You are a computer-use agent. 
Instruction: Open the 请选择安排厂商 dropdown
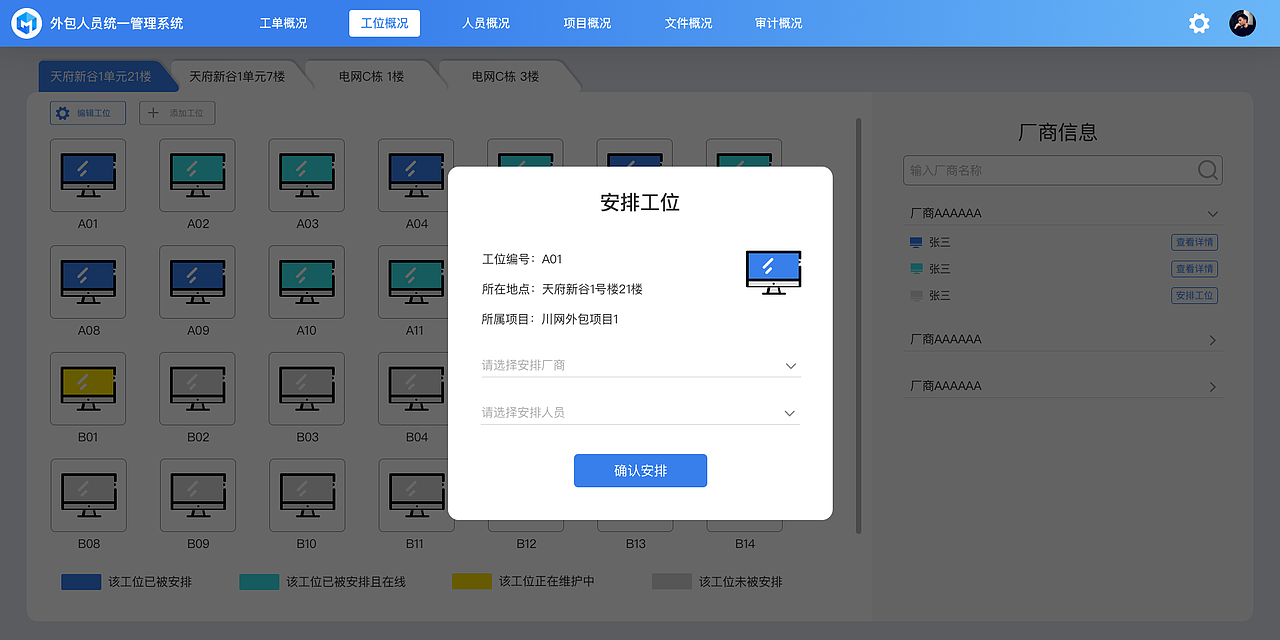pyautogui.click(x=640, y=366)
